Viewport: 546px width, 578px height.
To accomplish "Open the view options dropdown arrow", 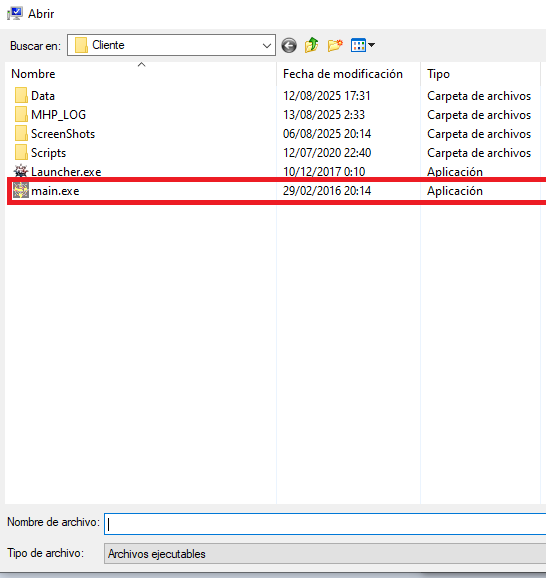I will [372, 45].
